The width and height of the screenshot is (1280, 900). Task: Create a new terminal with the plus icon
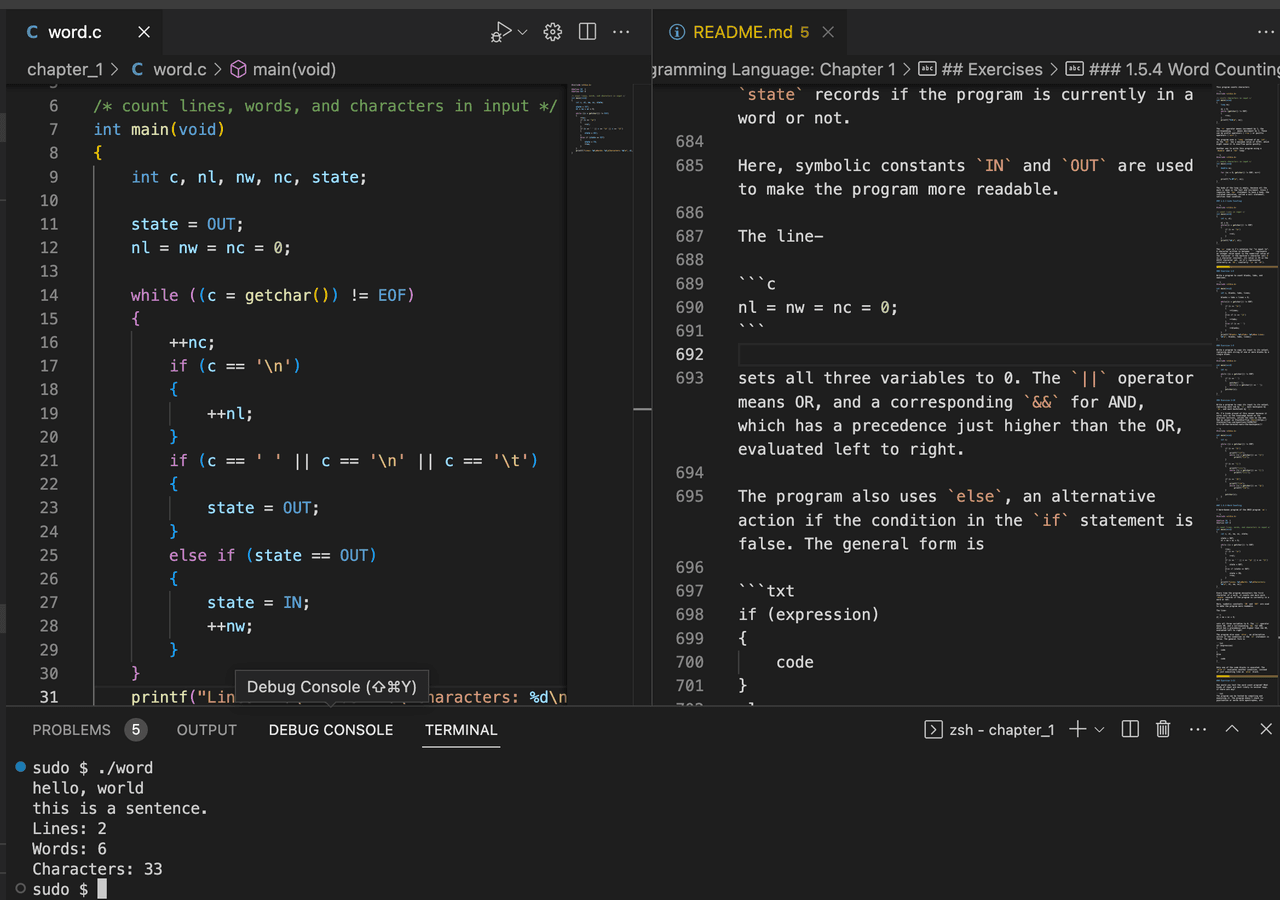tap(1077, 730)
